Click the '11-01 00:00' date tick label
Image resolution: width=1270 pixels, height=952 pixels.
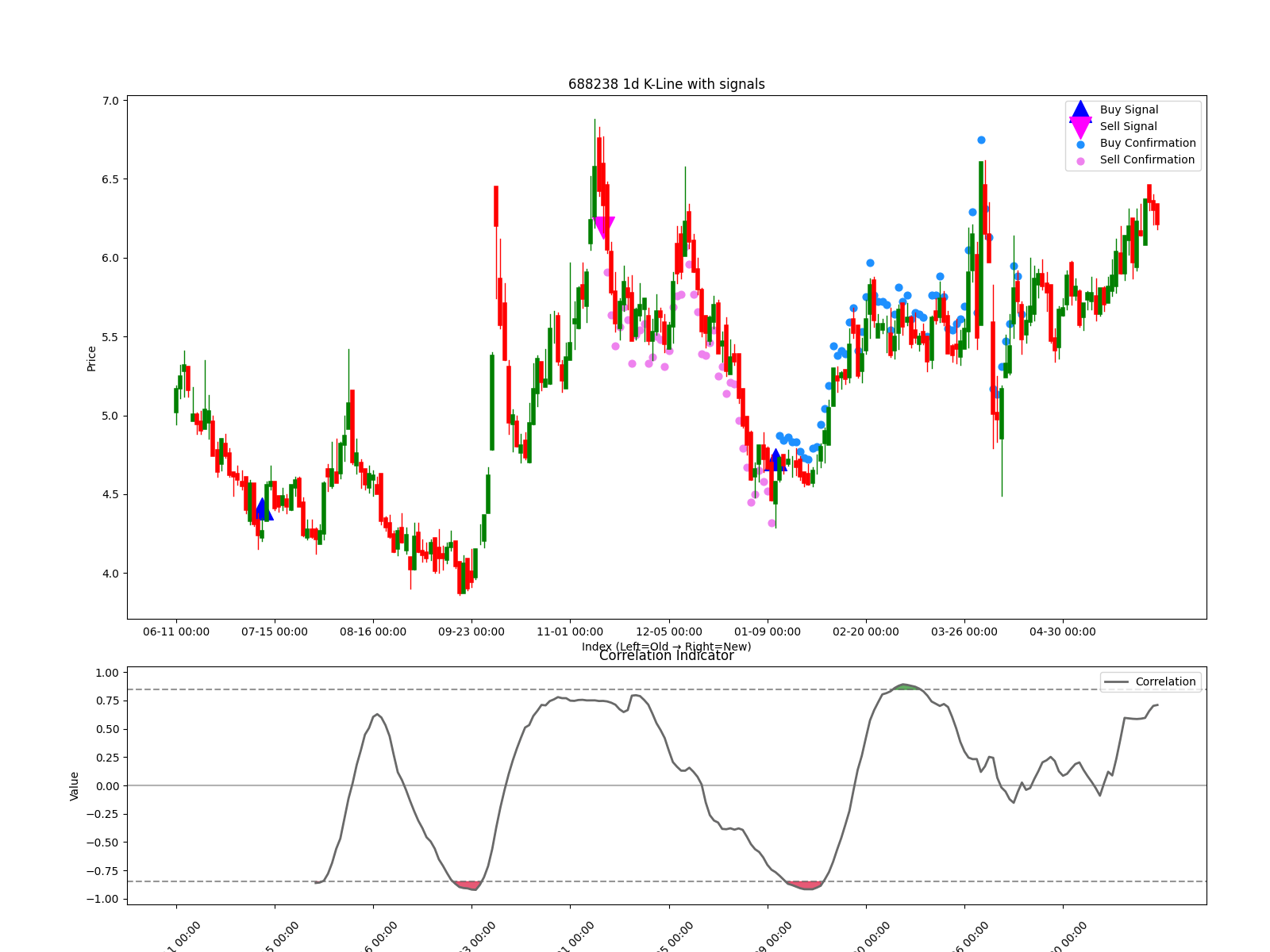coord(570,632)
